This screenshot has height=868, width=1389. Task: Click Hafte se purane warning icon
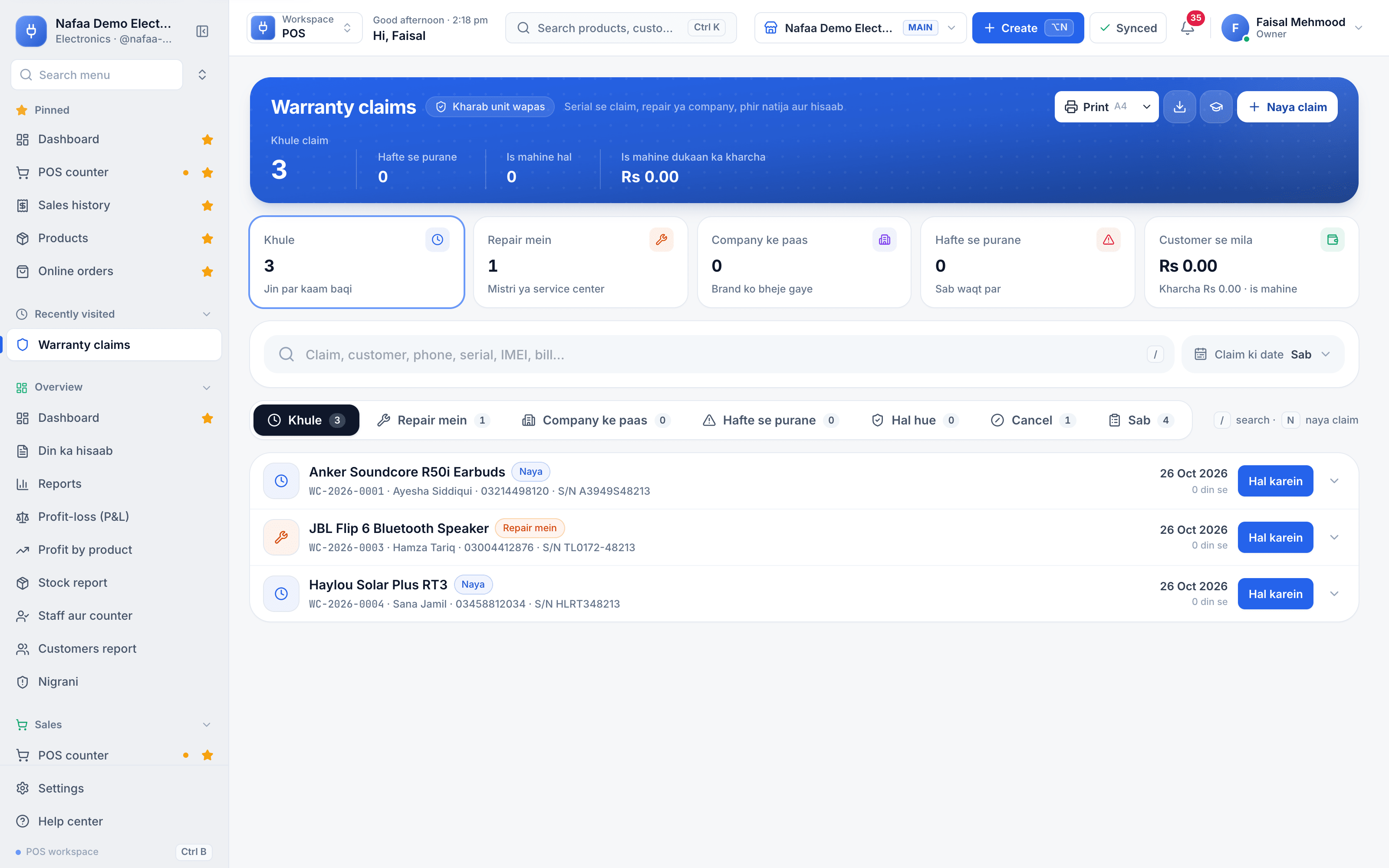(x=1108, y=240)
